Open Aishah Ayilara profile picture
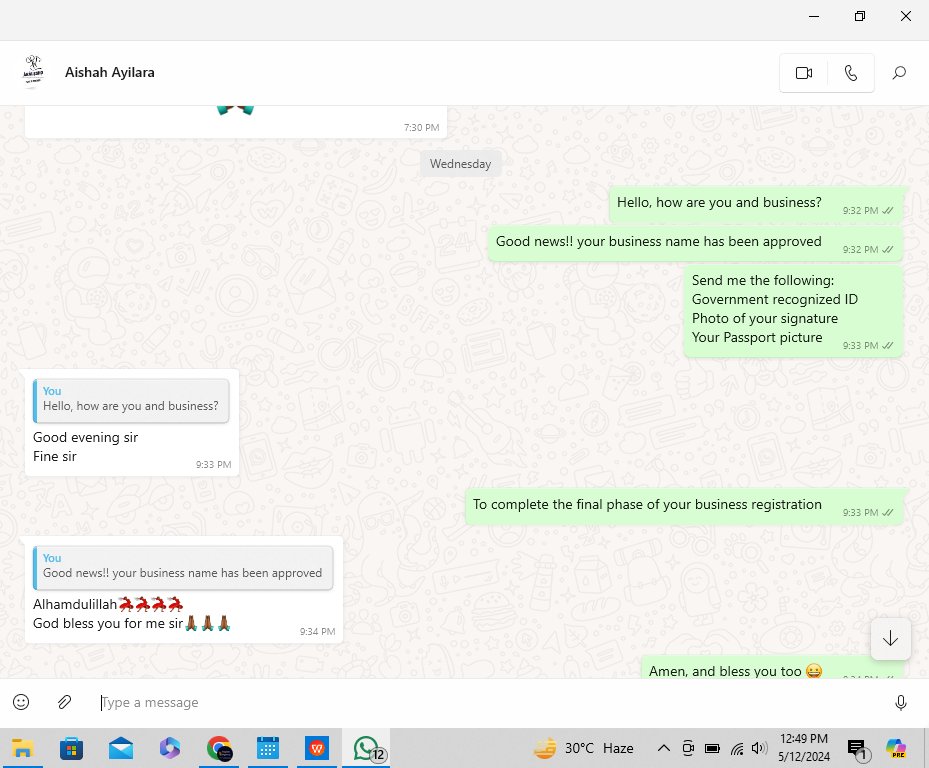This screenshot has width=929, height=768. [x=33, y=72]
